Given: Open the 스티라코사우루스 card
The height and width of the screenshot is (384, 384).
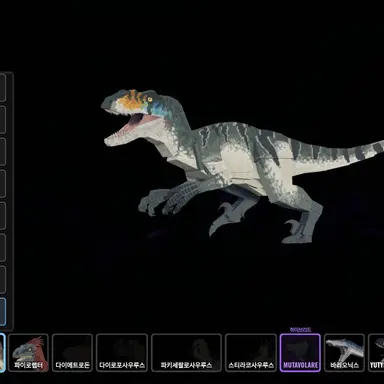Looking at the screenshot, I should [x=251, y=353].
